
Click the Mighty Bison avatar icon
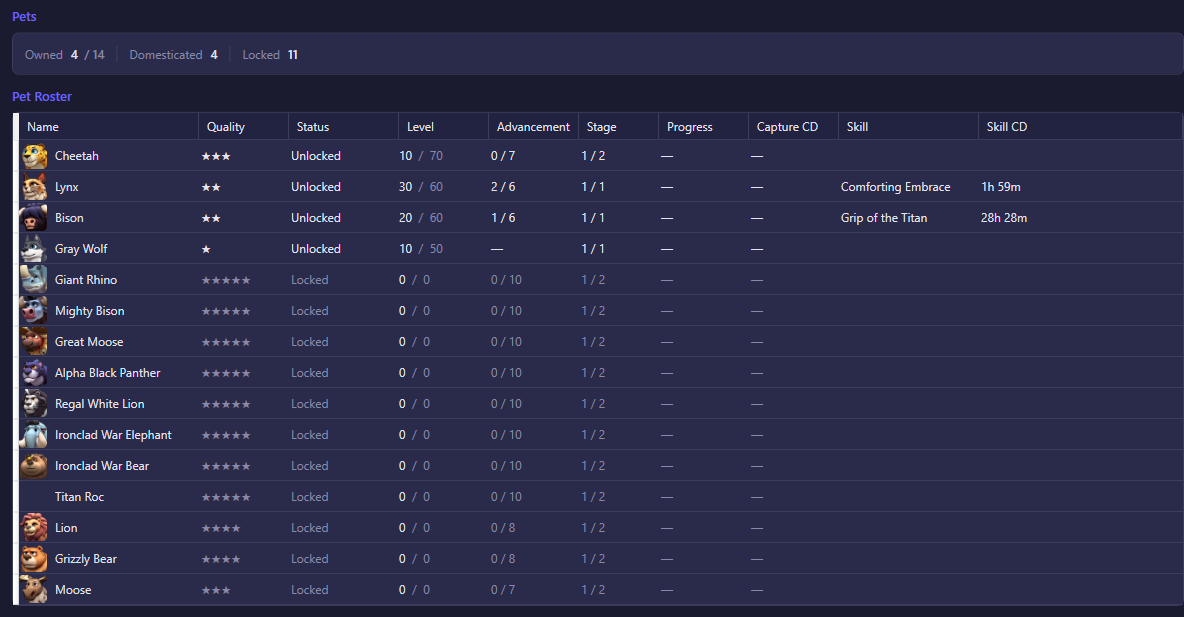(34, 310)
